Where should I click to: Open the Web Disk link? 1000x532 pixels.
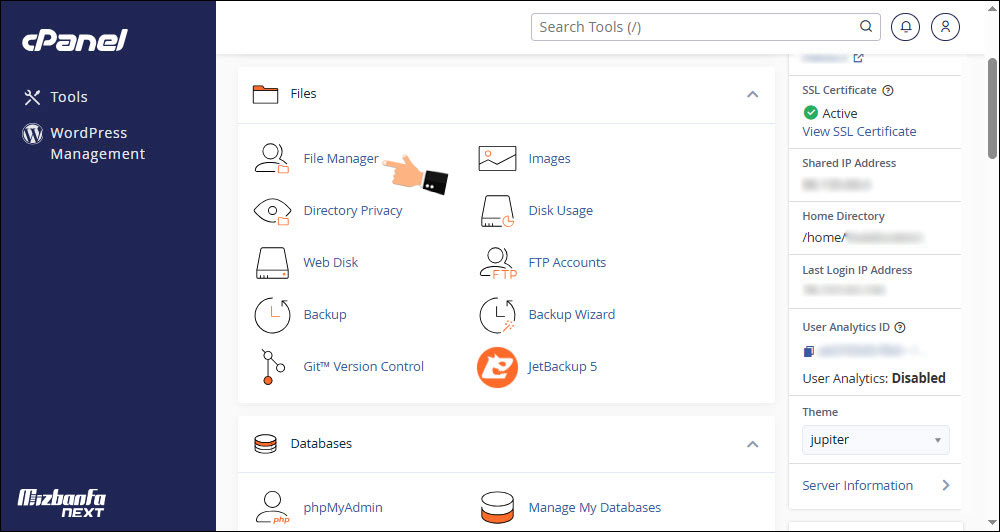click(330, 263)
